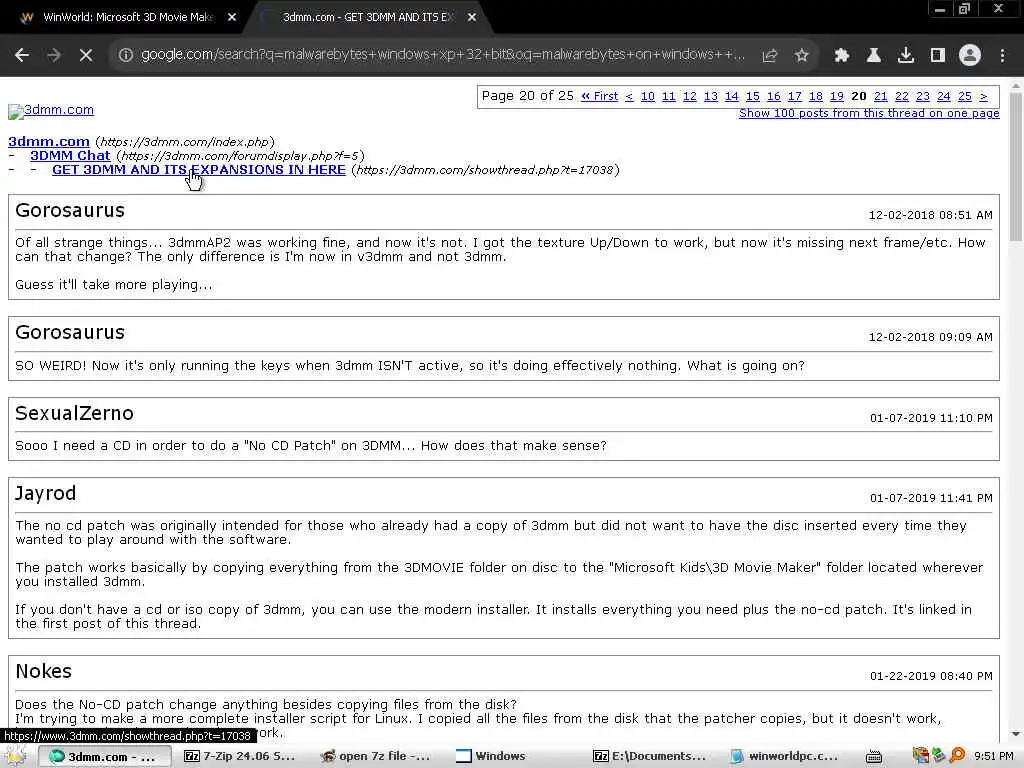Go to page 23 of the thread
Screen dimensions: 1024x768
(923, 97)
